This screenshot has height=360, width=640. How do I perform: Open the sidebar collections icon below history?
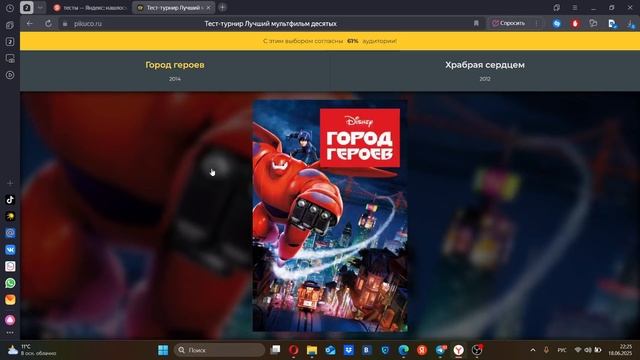coord(10,25)
